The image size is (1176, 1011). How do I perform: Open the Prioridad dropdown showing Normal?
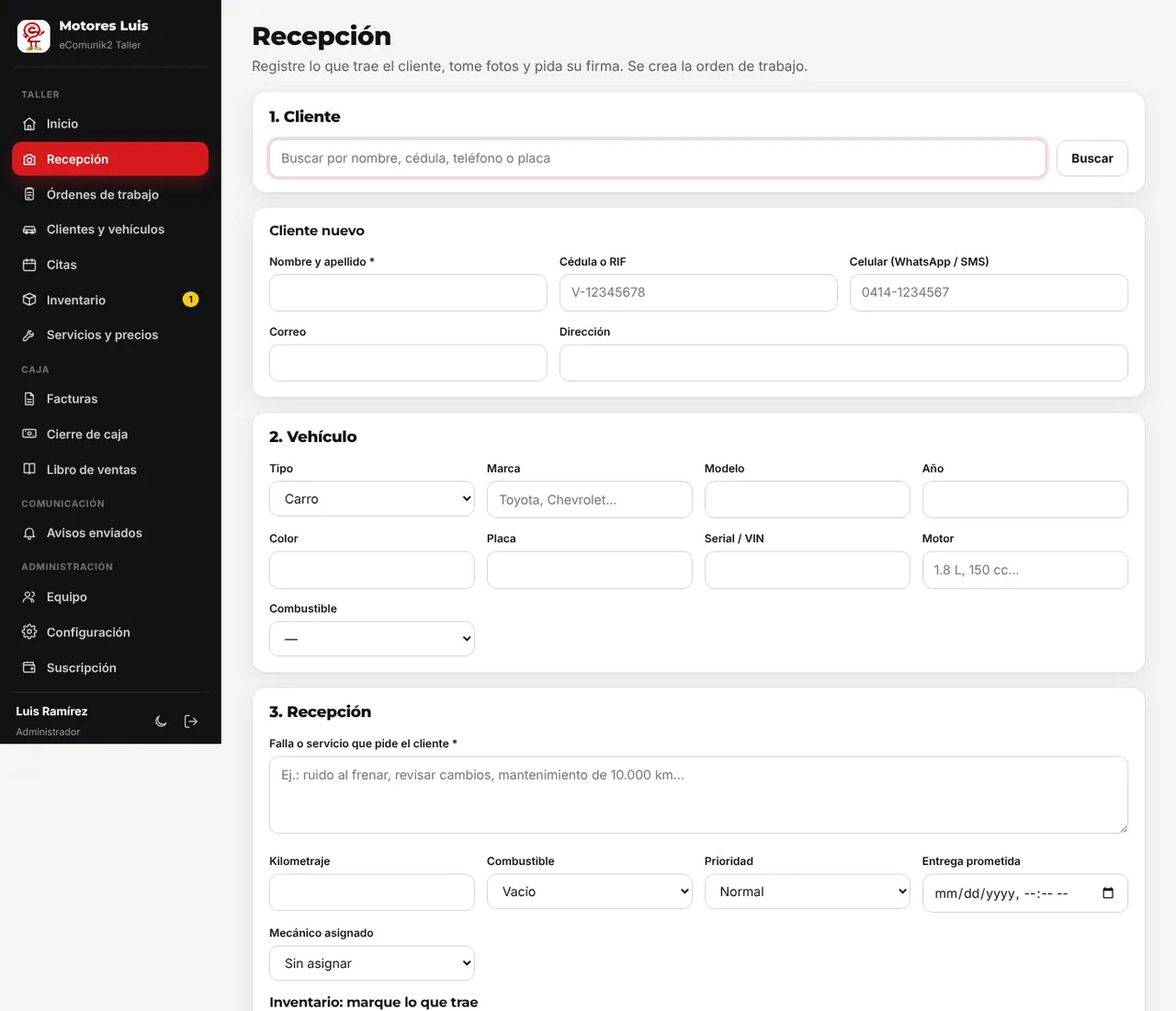(x=808, y=892)
